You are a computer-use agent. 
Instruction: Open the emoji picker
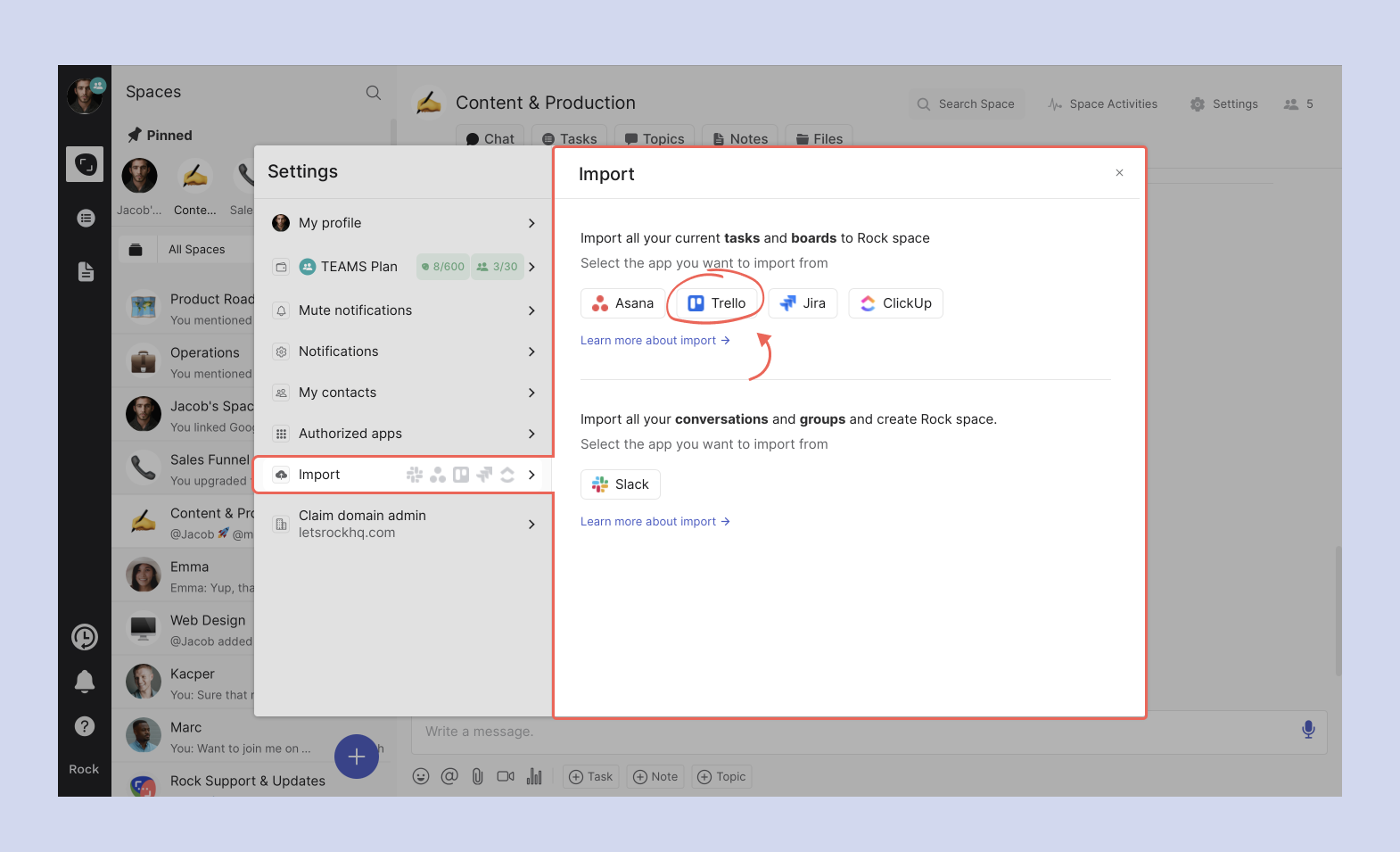[421, 776]
